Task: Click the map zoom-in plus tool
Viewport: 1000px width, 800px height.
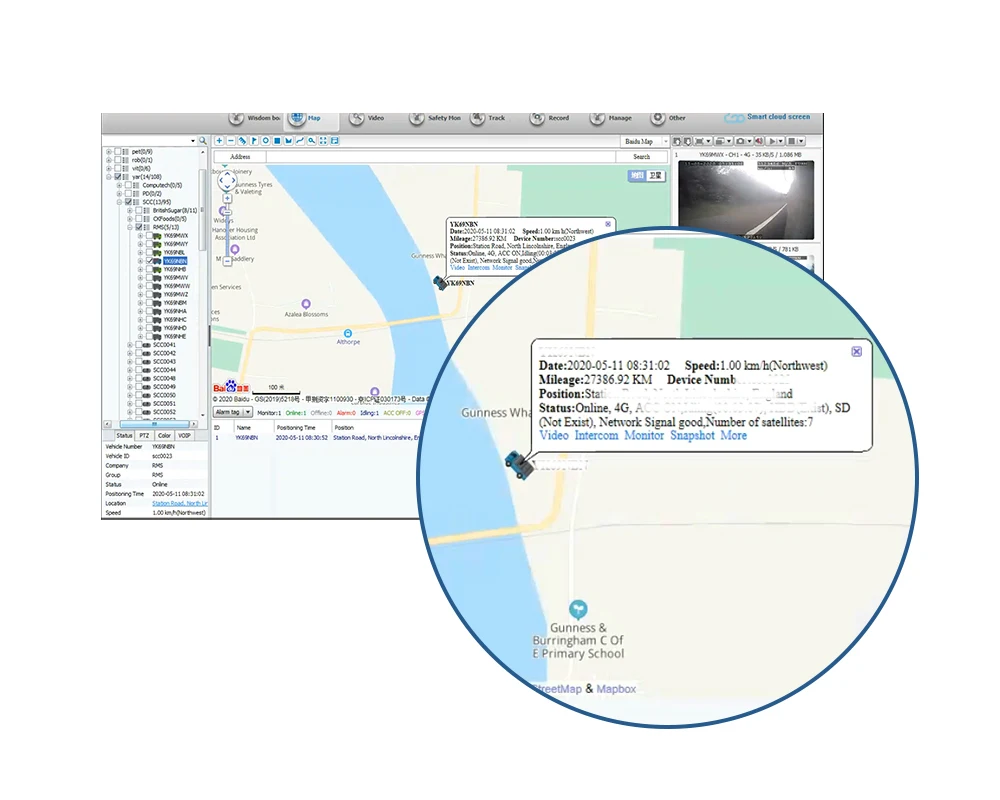Action: click(220, 141)
